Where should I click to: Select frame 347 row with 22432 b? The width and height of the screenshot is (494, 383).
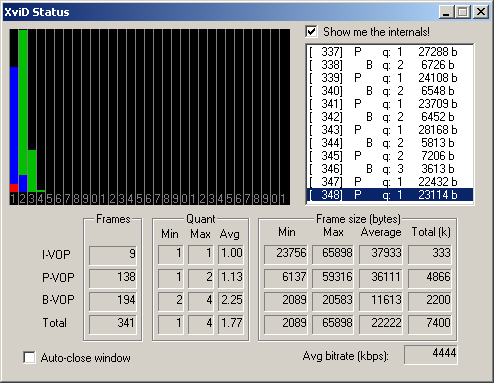click(x=389, y=182)
